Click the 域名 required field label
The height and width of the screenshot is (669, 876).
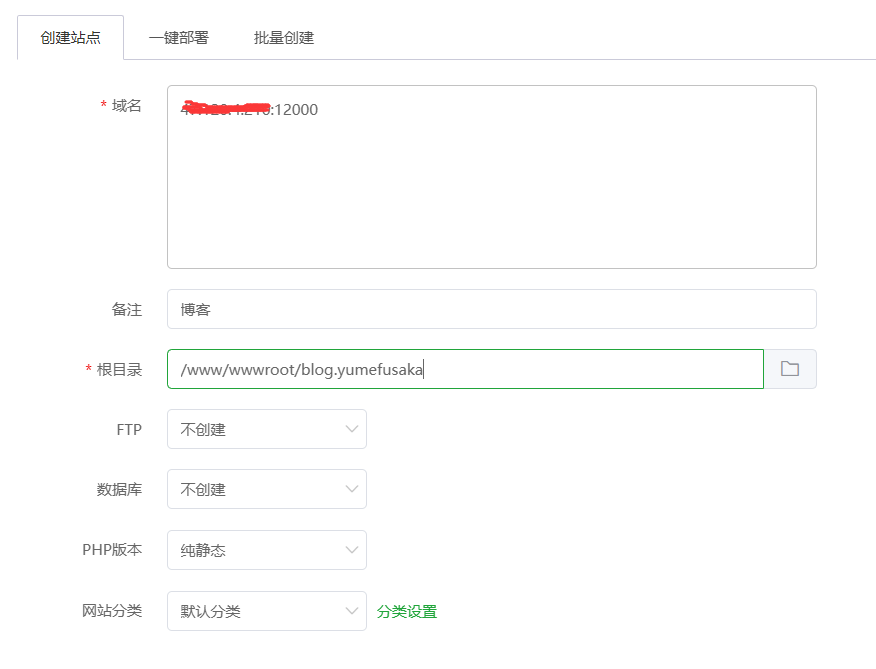pyautogui.click(x=126, y=106)
